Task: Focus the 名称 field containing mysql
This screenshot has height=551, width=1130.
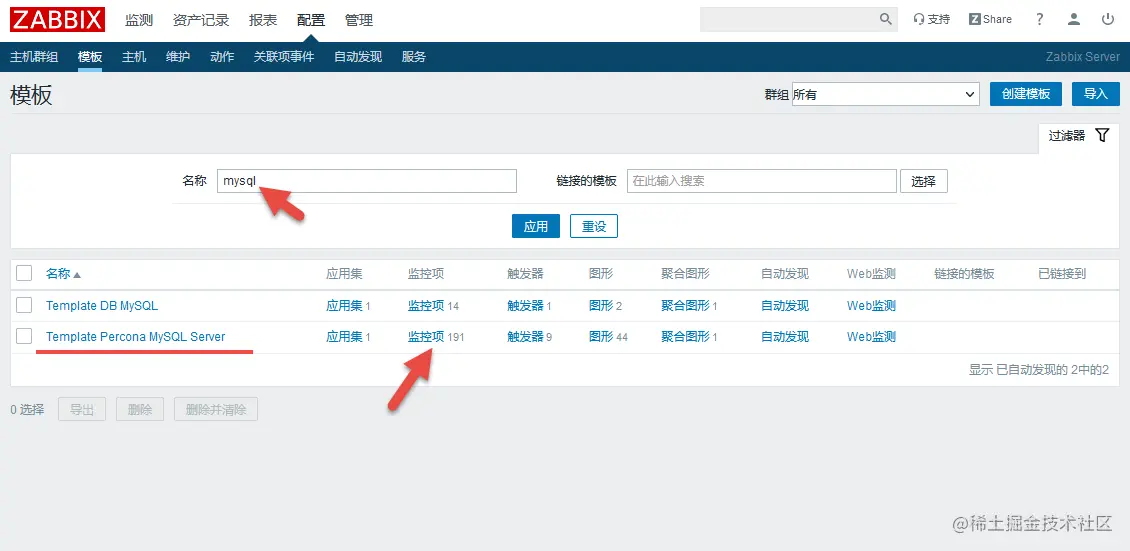Action: (367, 181)
